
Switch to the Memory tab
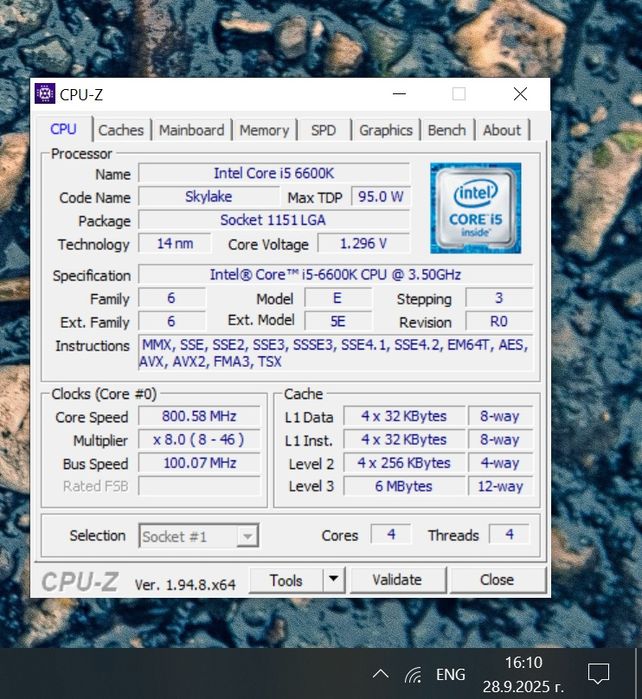point(264,130)
